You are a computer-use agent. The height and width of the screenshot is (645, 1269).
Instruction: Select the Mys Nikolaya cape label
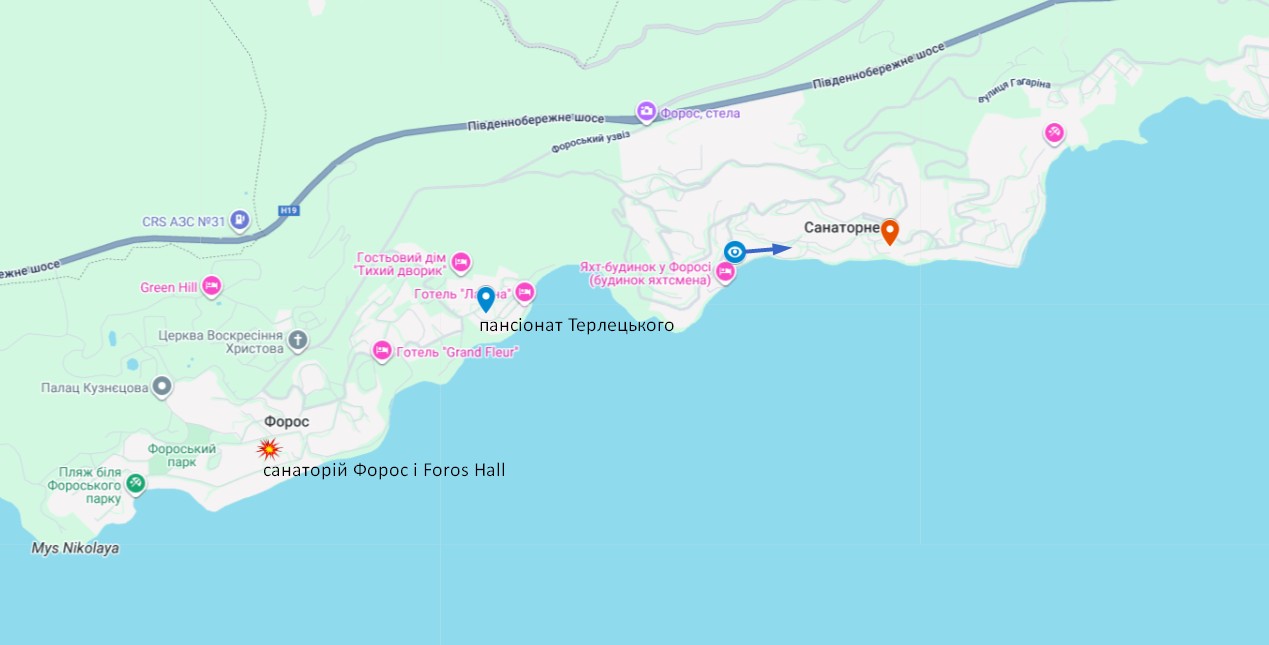(x=75, y=548)
